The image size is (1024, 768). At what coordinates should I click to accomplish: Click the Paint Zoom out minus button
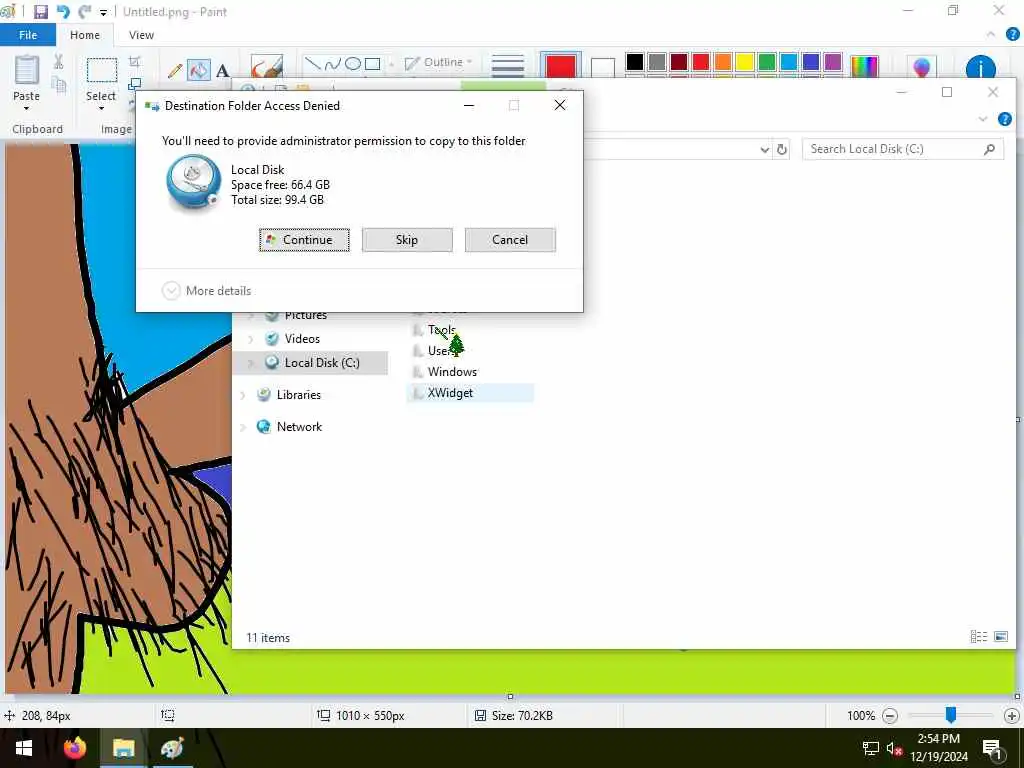[889, 716]
